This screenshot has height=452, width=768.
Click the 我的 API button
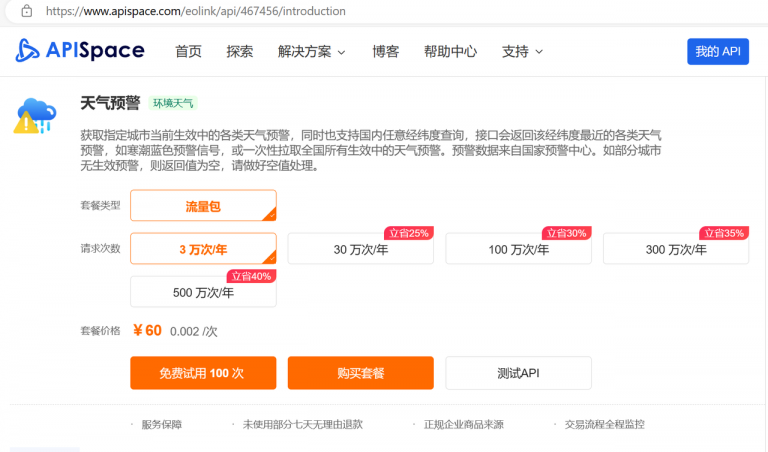pyautogui.click(x=717, y=51)
